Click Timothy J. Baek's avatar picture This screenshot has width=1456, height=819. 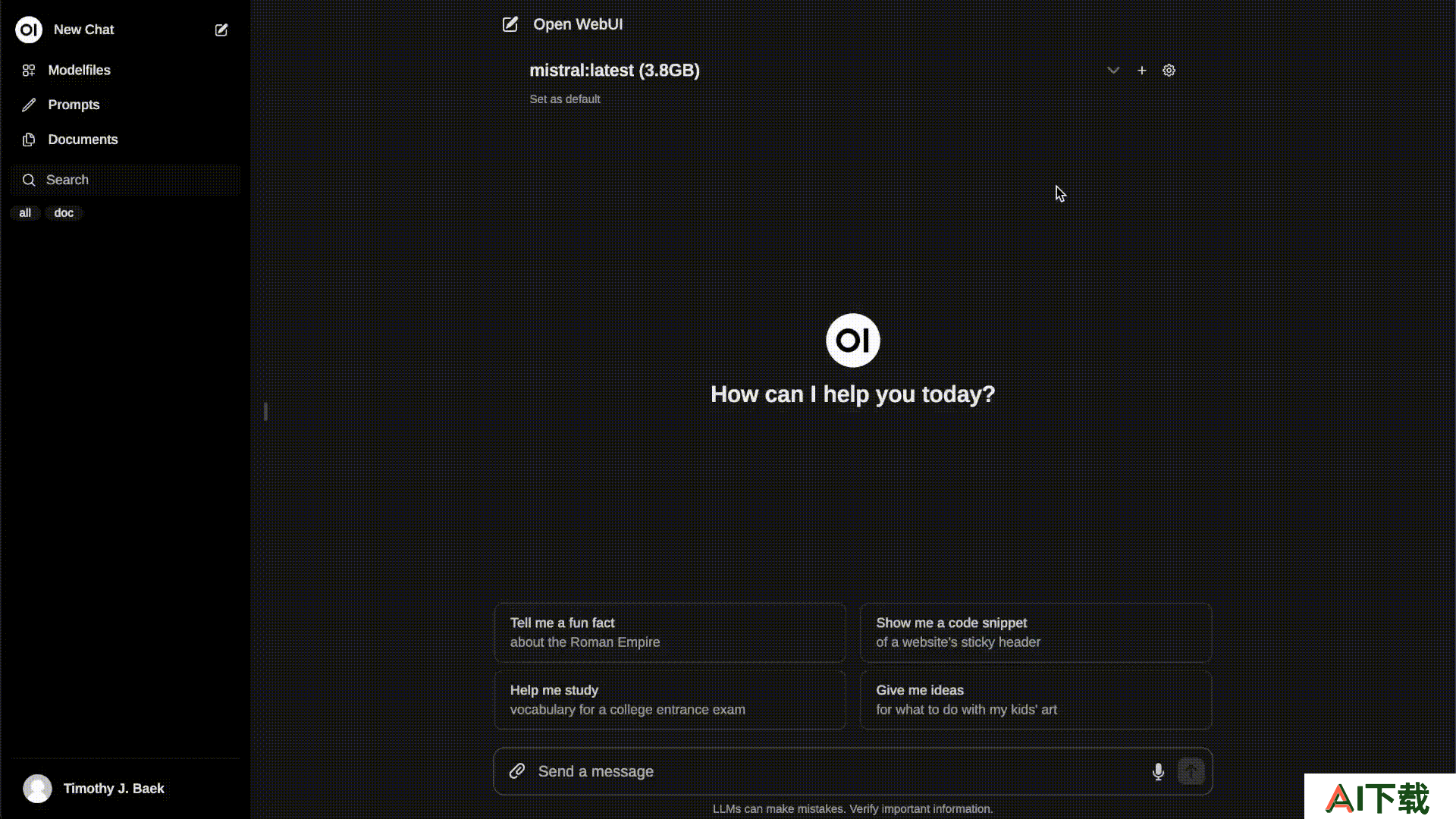point(38,789)
